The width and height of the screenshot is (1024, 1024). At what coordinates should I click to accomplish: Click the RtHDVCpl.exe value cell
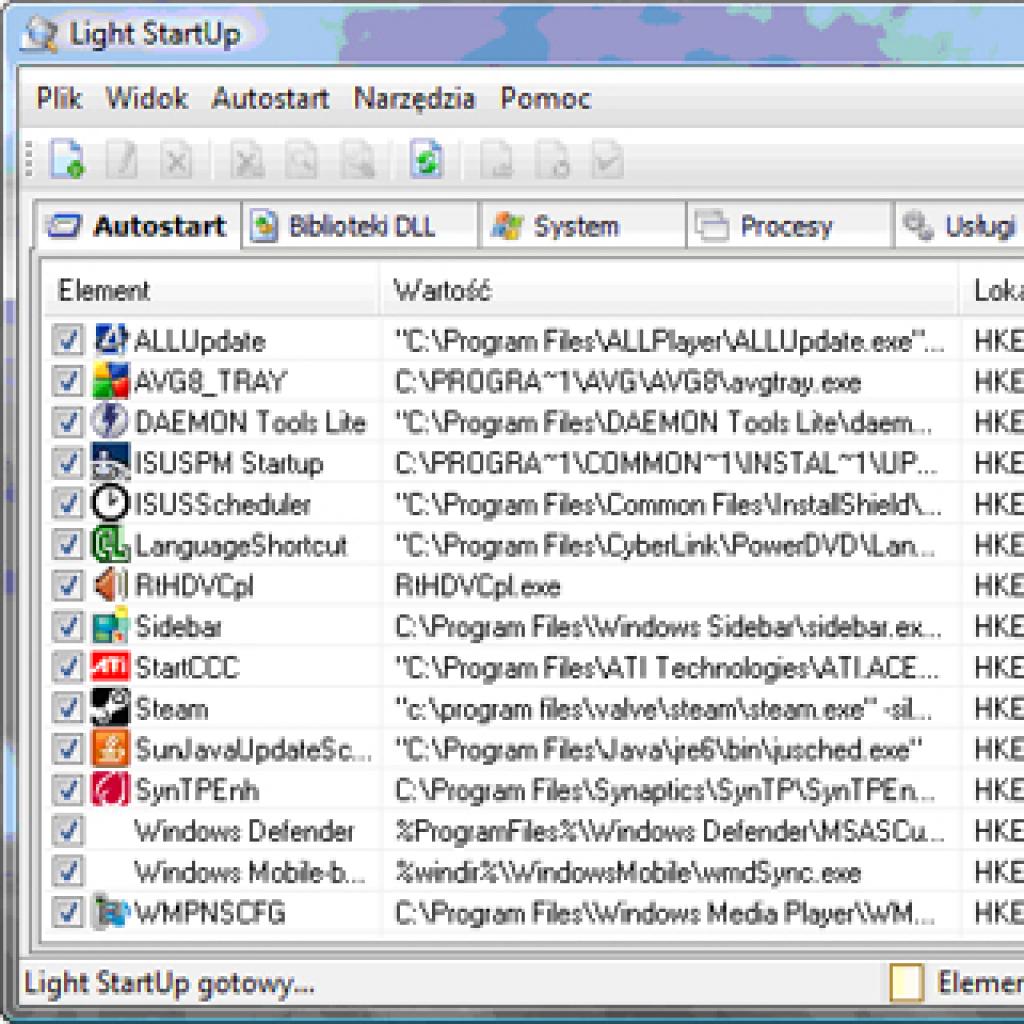pos(477,586)
